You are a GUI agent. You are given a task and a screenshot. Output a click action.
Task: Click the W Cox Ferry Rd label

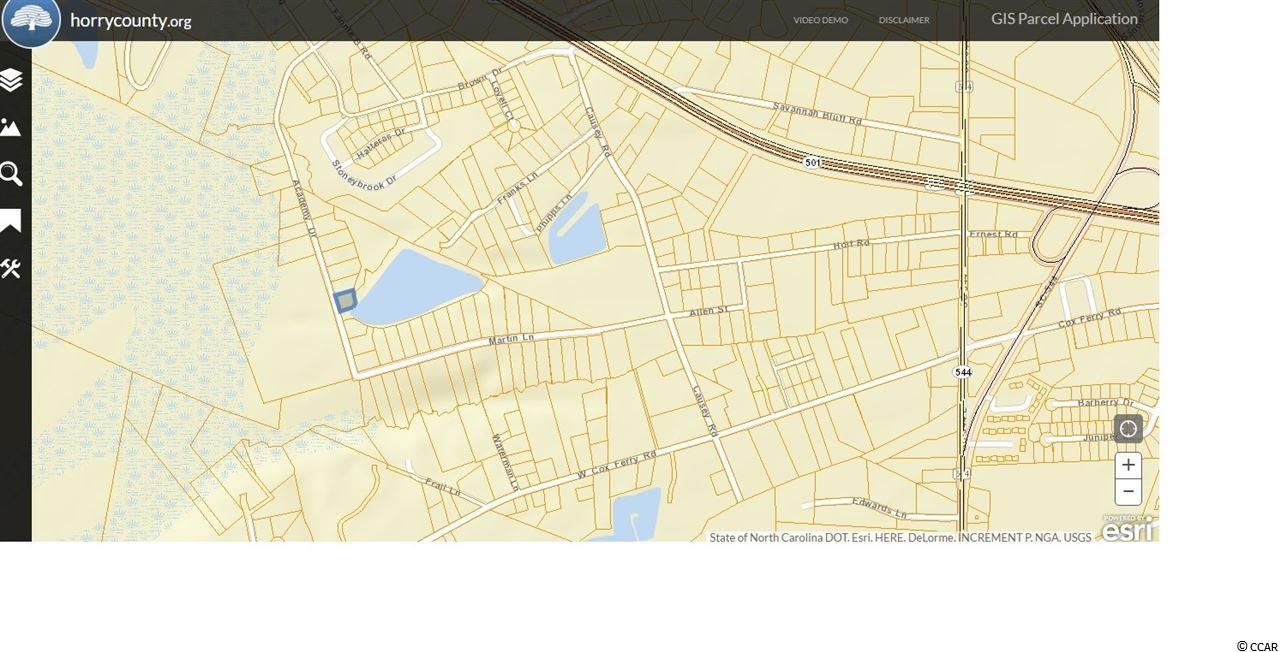tap(616, 466)
